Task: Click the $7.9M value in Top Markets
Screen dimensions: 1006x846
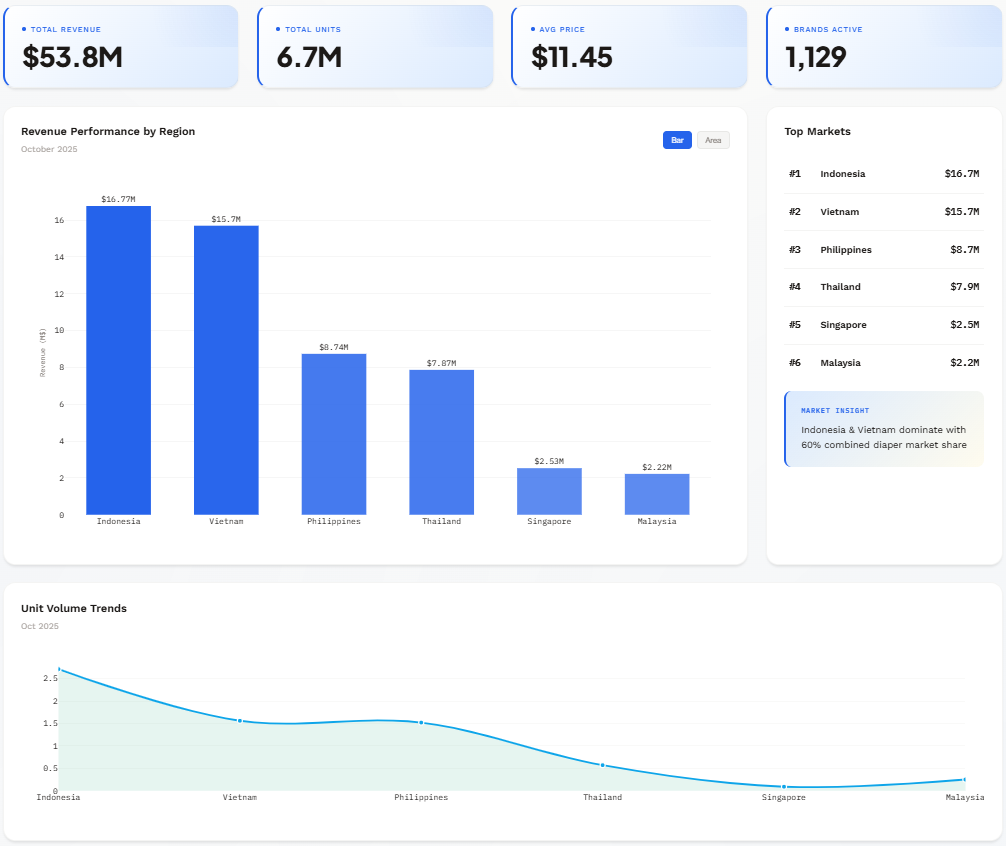Action: pyautogui.click(x=964, y=287)
